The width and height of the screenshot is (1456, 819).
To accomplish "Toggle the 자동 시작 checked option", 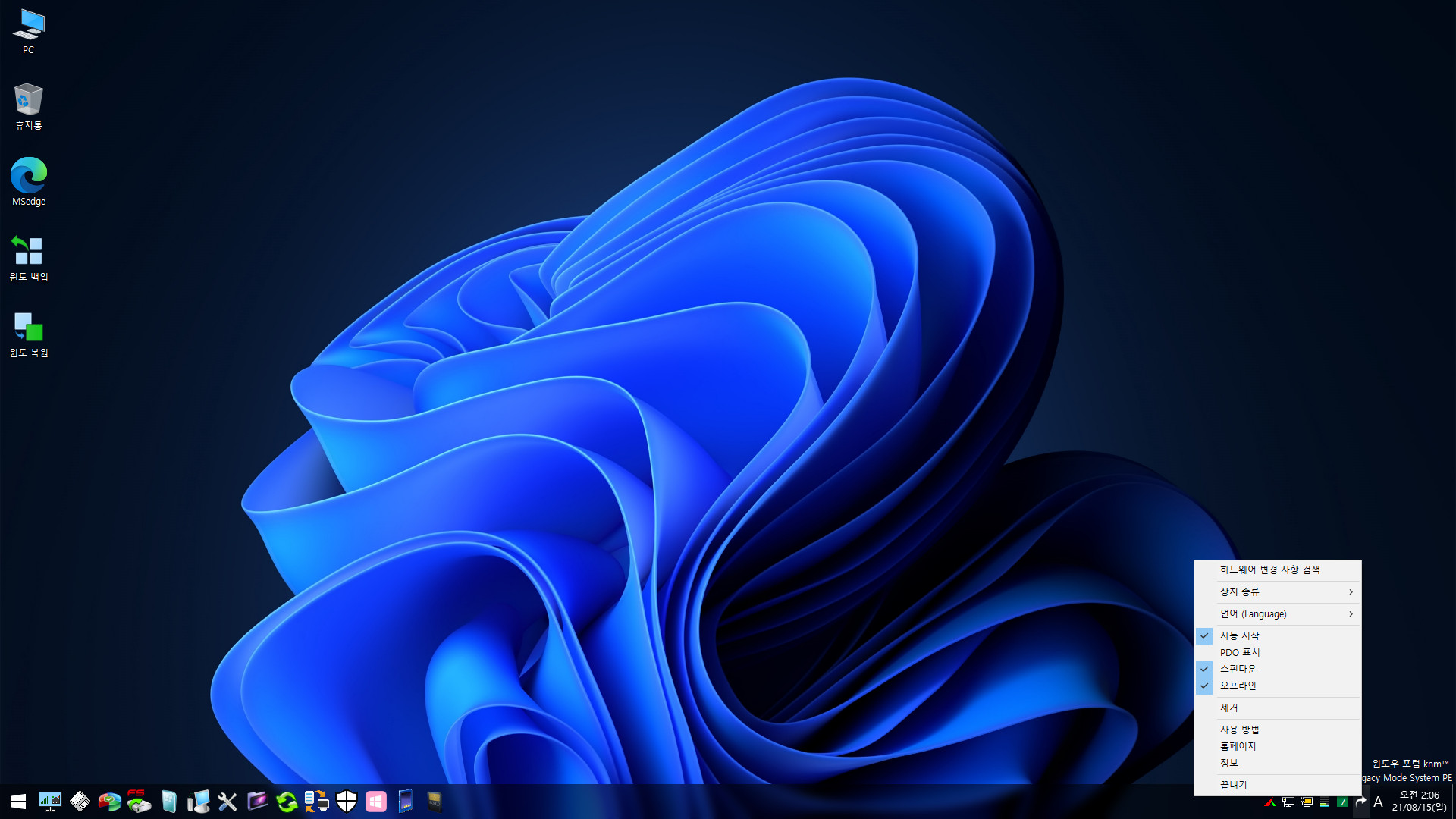I will tap(1278, 635).
